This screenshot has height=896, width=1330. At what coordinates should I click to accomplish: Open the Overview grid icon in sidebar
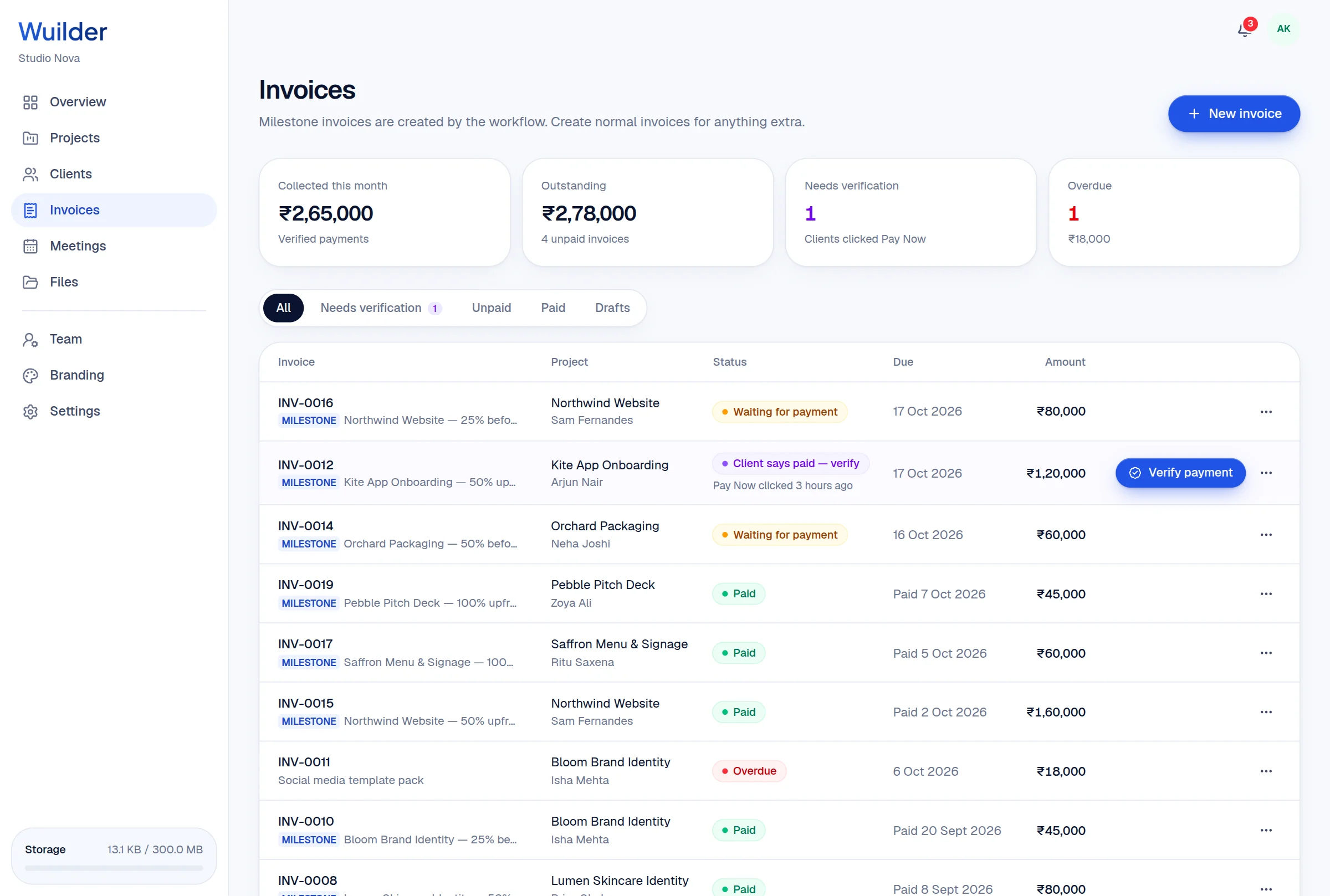(30, 103)
